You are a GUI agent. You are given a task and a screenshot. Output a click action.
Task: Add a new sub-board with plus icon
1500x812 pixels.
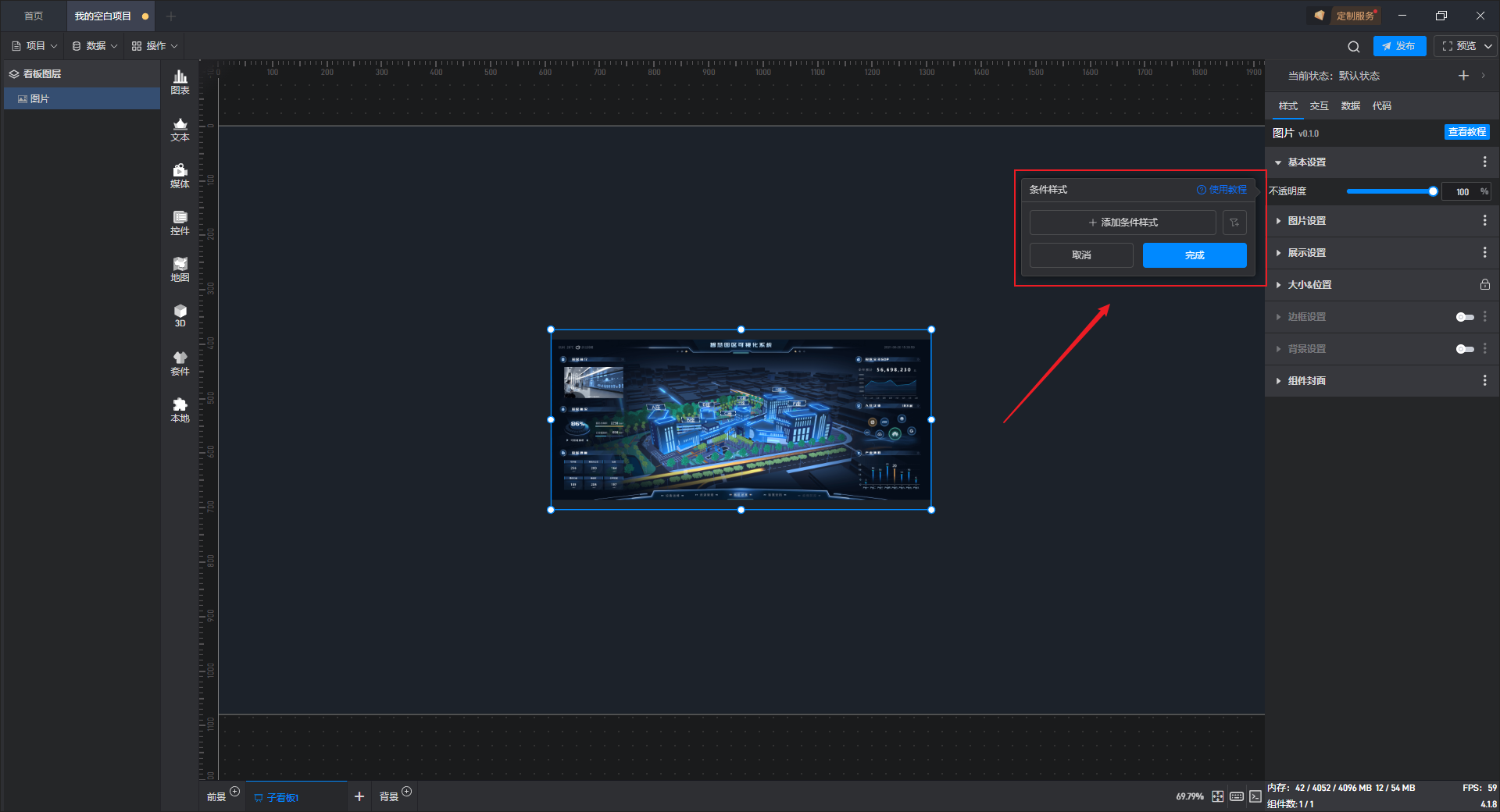[359, 796]
